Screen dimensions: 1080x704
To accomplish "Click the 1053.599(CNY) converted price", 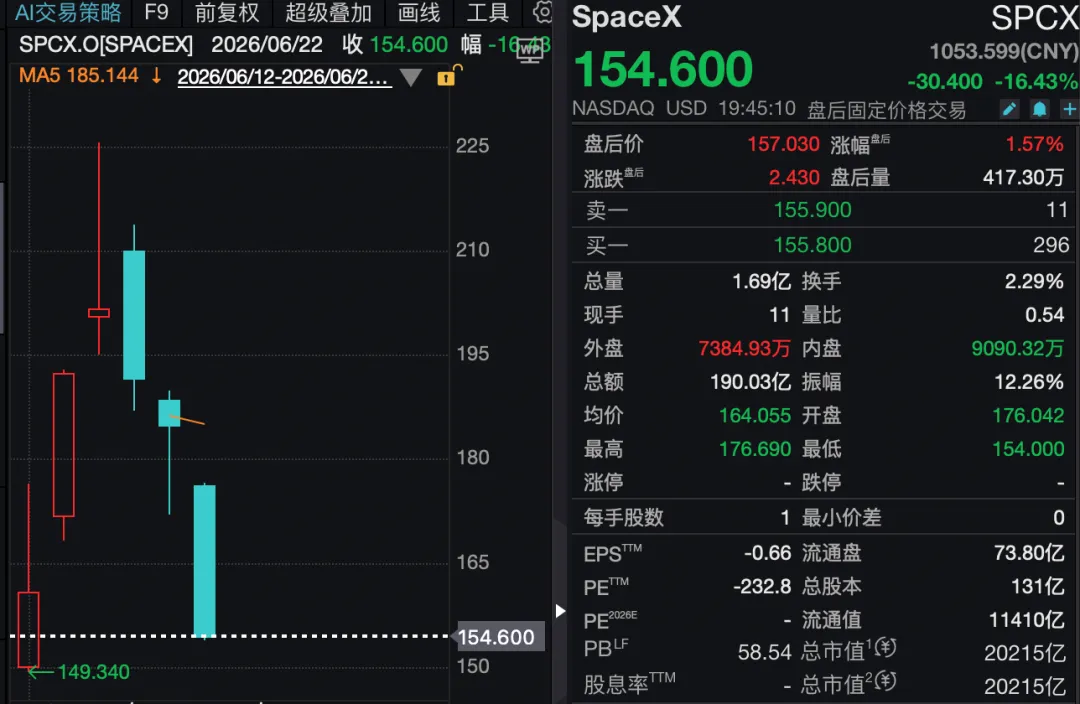I will pyautogui.click(x=1004, y=51).
